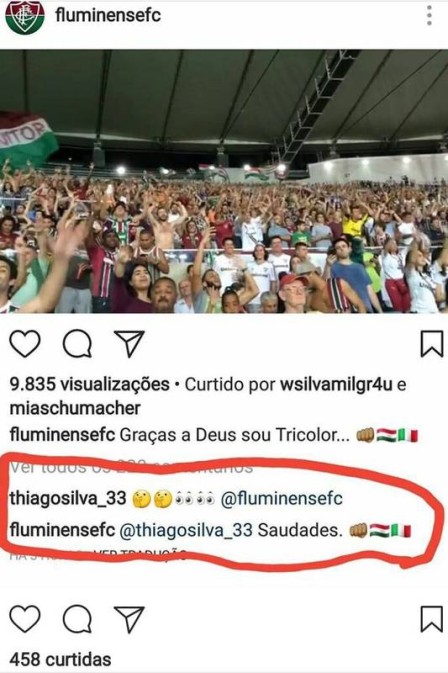The height and width of the screenshot is (673, 448).
Task: Like the crowd video with heart icon
Action: point(25,344)
